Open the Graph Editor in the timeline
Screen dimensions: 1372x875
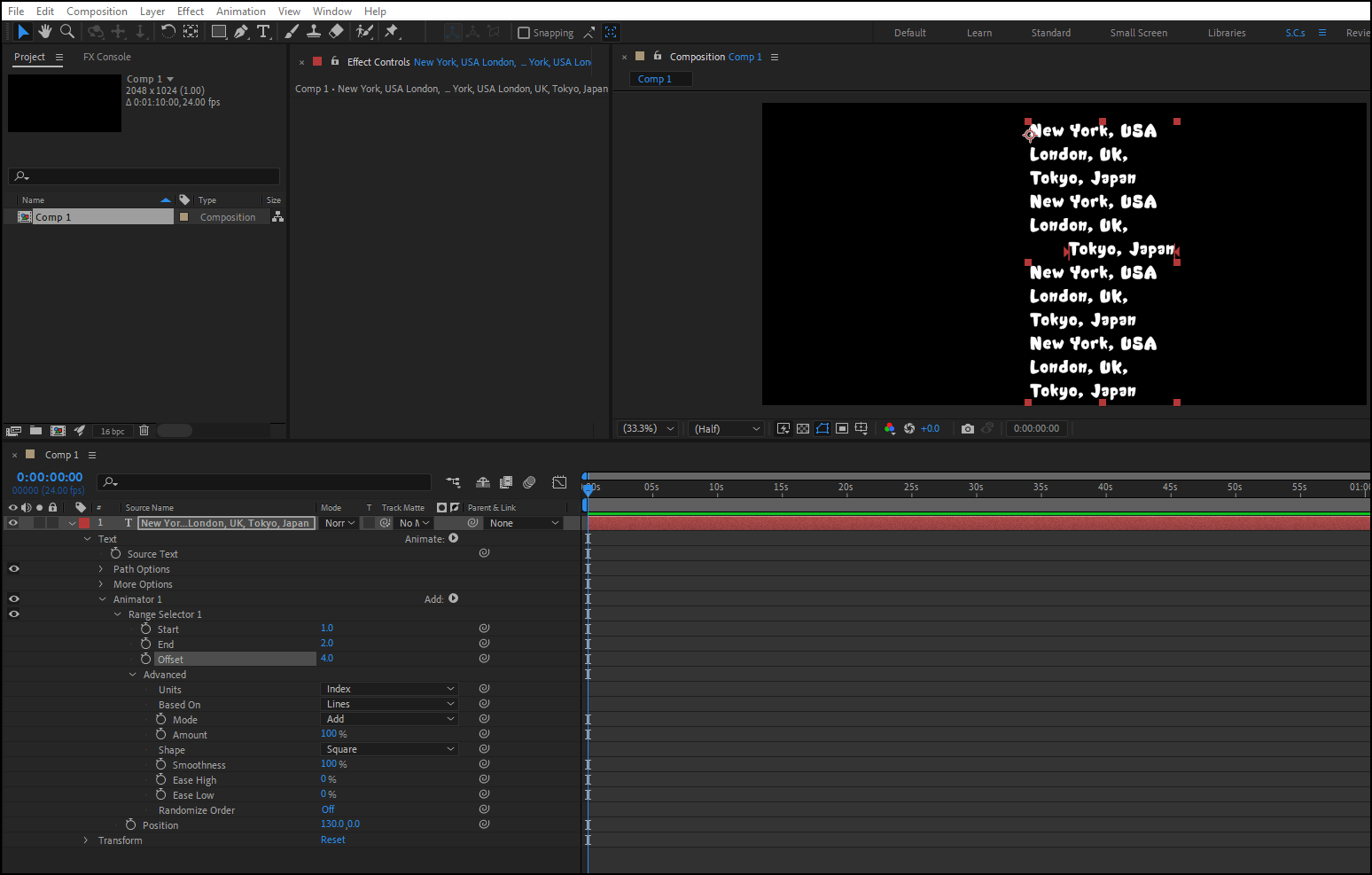(559, 481)
